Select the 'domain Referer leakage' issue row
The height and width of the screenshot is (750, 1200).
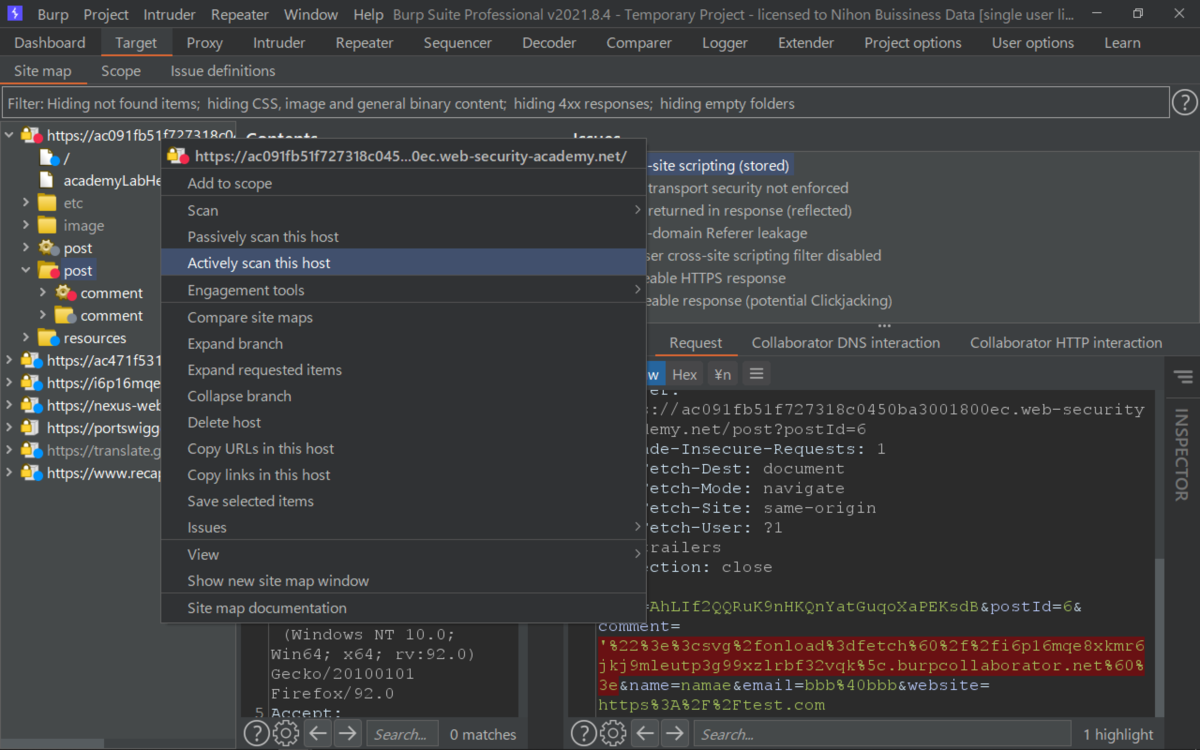tap(728, 233)
